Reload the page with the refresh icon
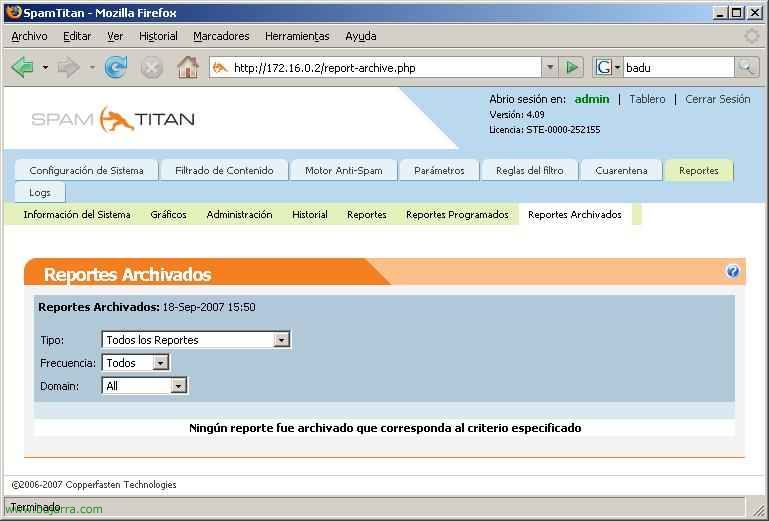Image resolution: width=769 pixels, height=521 pixels. pos(116,67)
